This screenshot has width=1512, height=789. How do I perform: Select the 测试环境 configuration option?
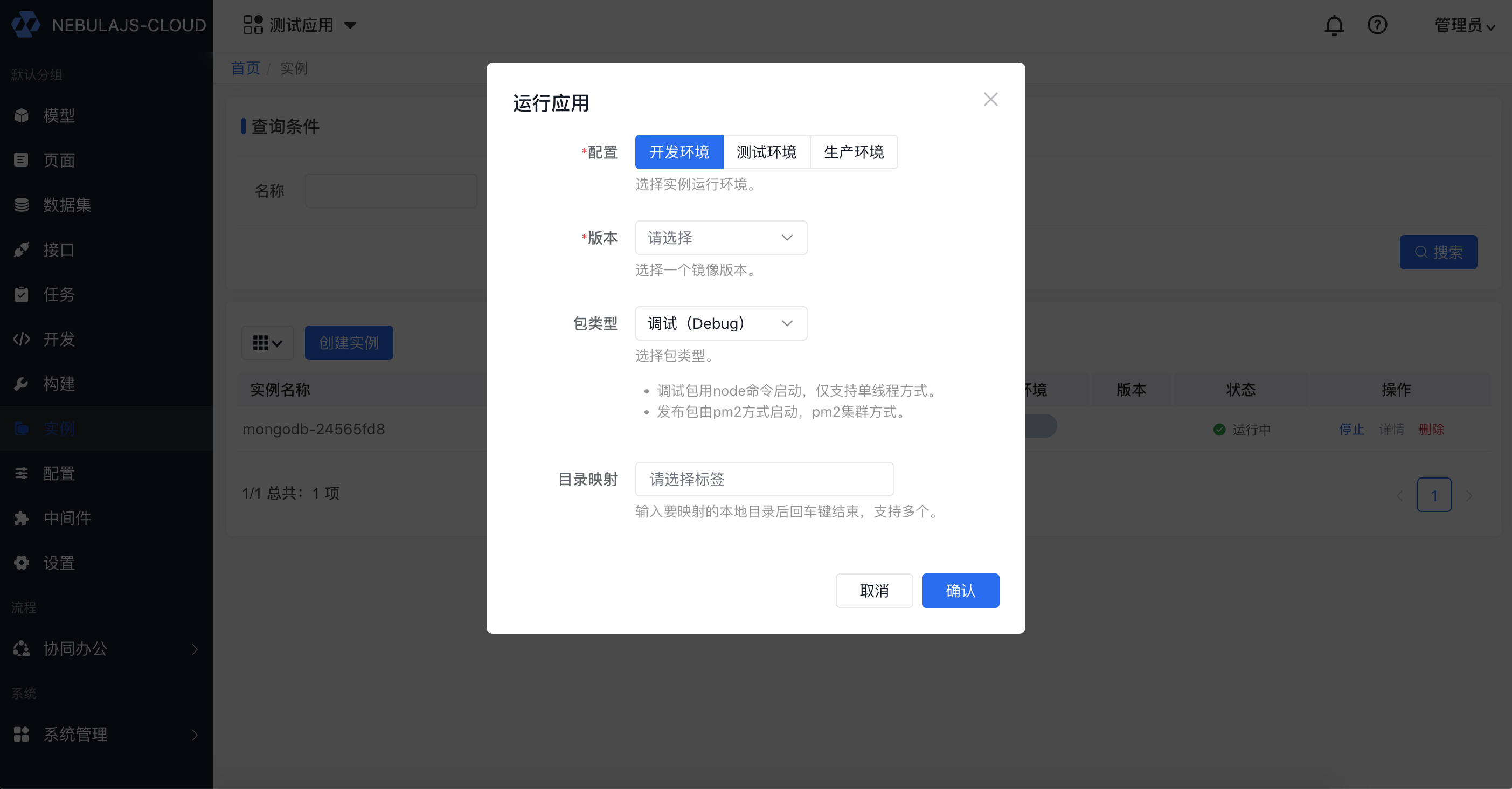tap(767, 151)
